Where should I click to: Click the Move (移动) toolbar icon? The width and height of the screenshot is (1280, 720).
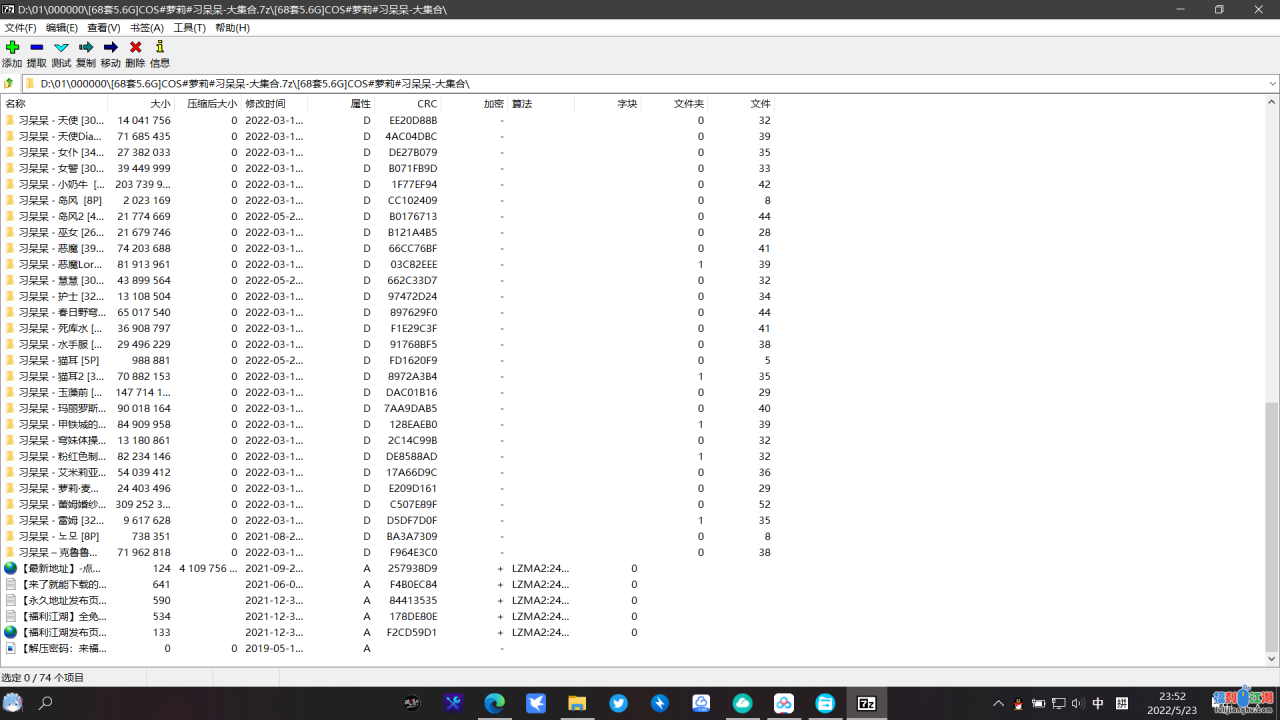point(110,48)
